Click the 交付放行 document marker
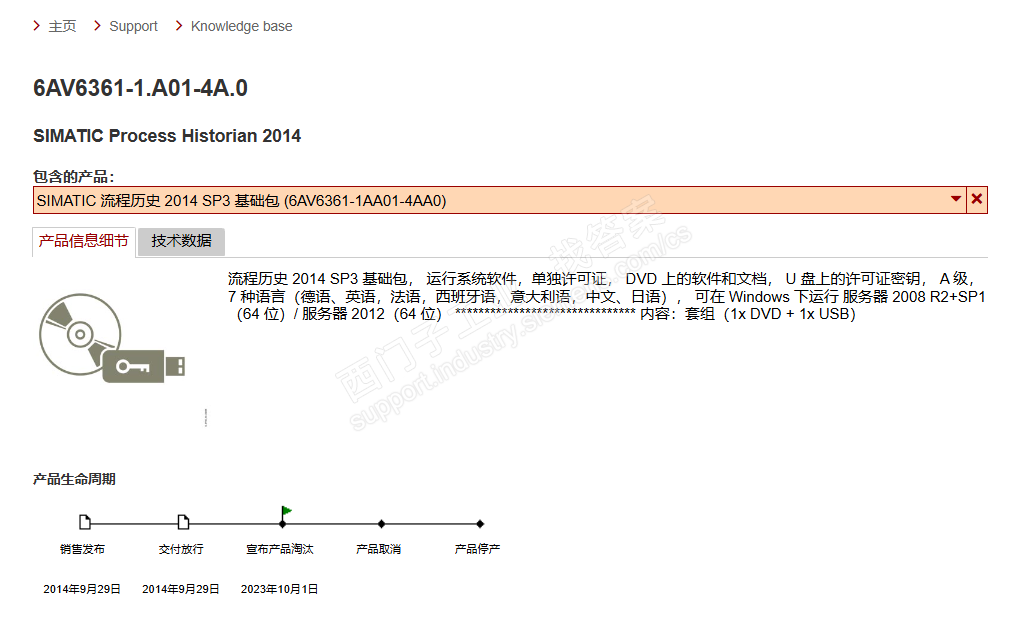Image resolution: width=1021 pixels, height=624 pixels. point(183,522)
